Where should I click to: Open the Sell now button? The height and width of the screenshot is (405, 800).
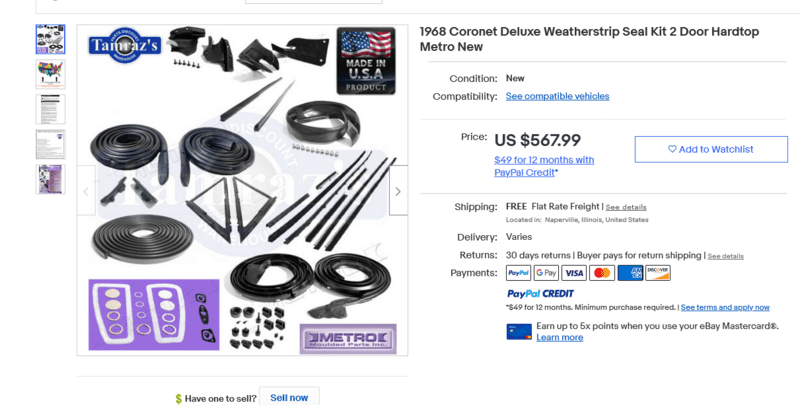coord(289,398)
